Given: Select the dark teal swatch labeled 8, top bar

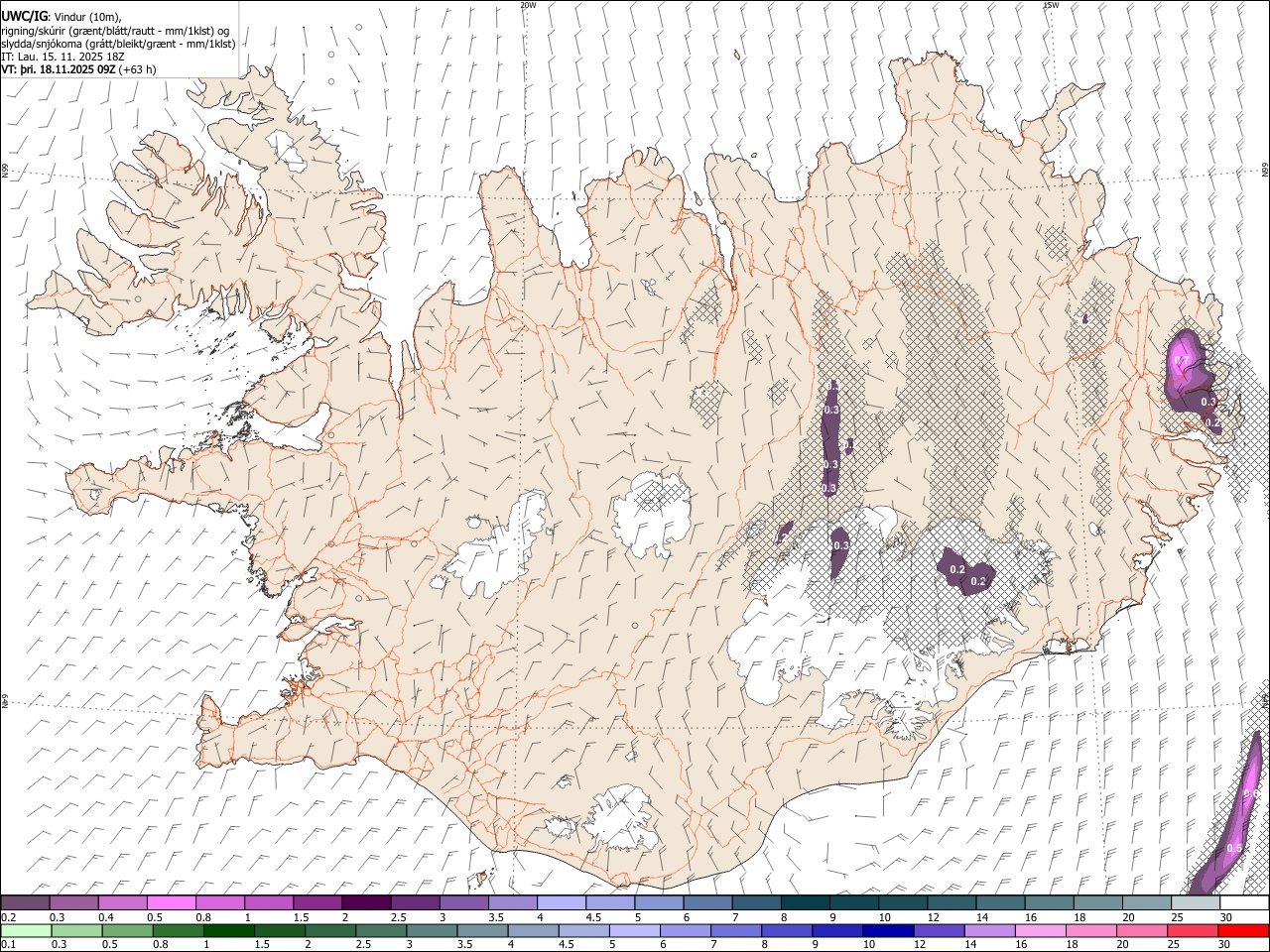Looking at the screenshot, I should 805,902.
